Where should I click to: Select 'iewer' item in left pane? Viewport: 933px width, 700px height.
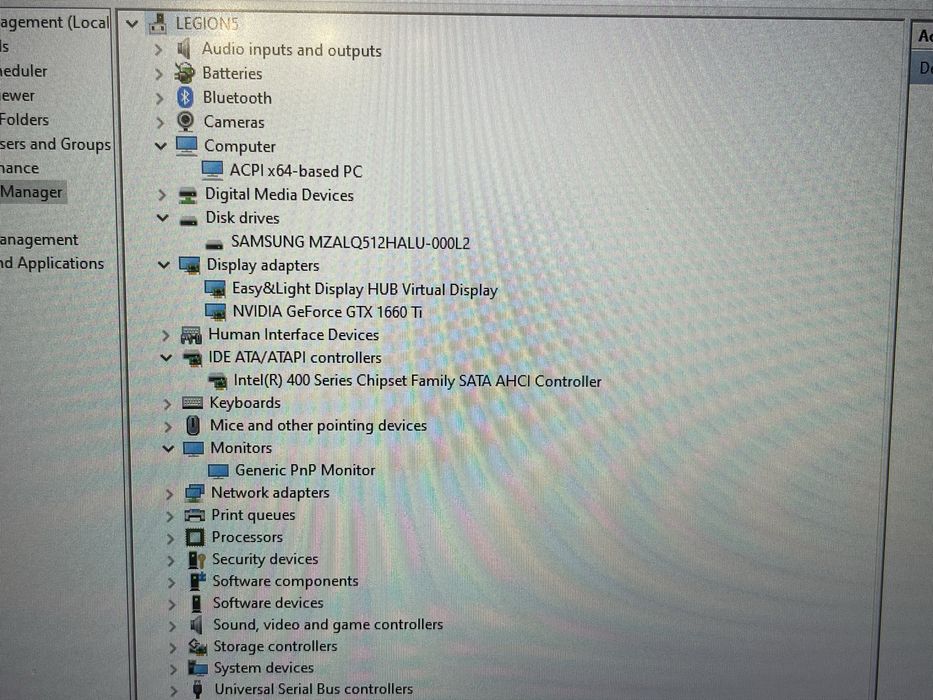click(17, 95)
